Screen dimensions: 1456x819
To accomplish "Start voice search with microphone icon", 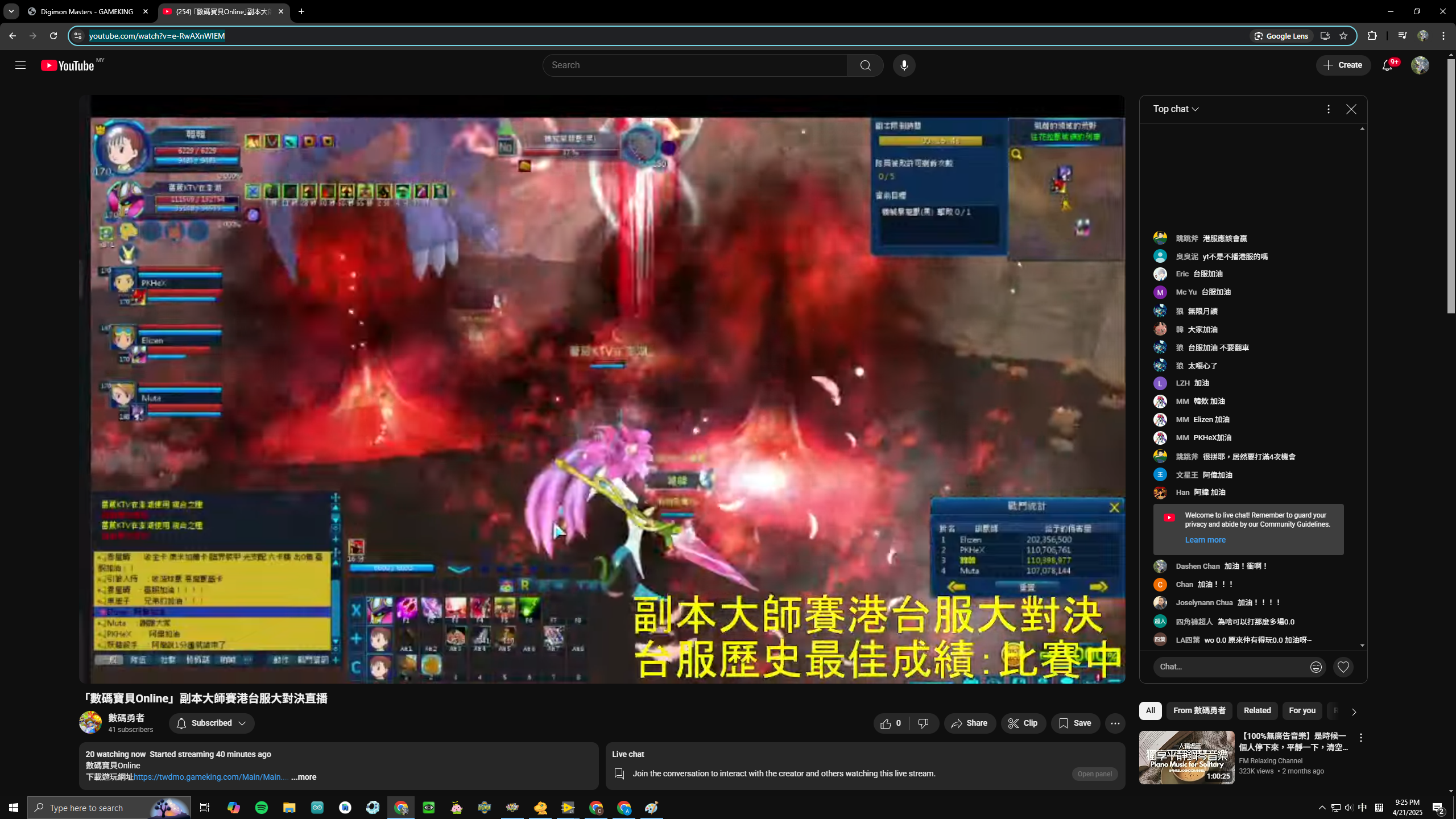I will 904,65.
